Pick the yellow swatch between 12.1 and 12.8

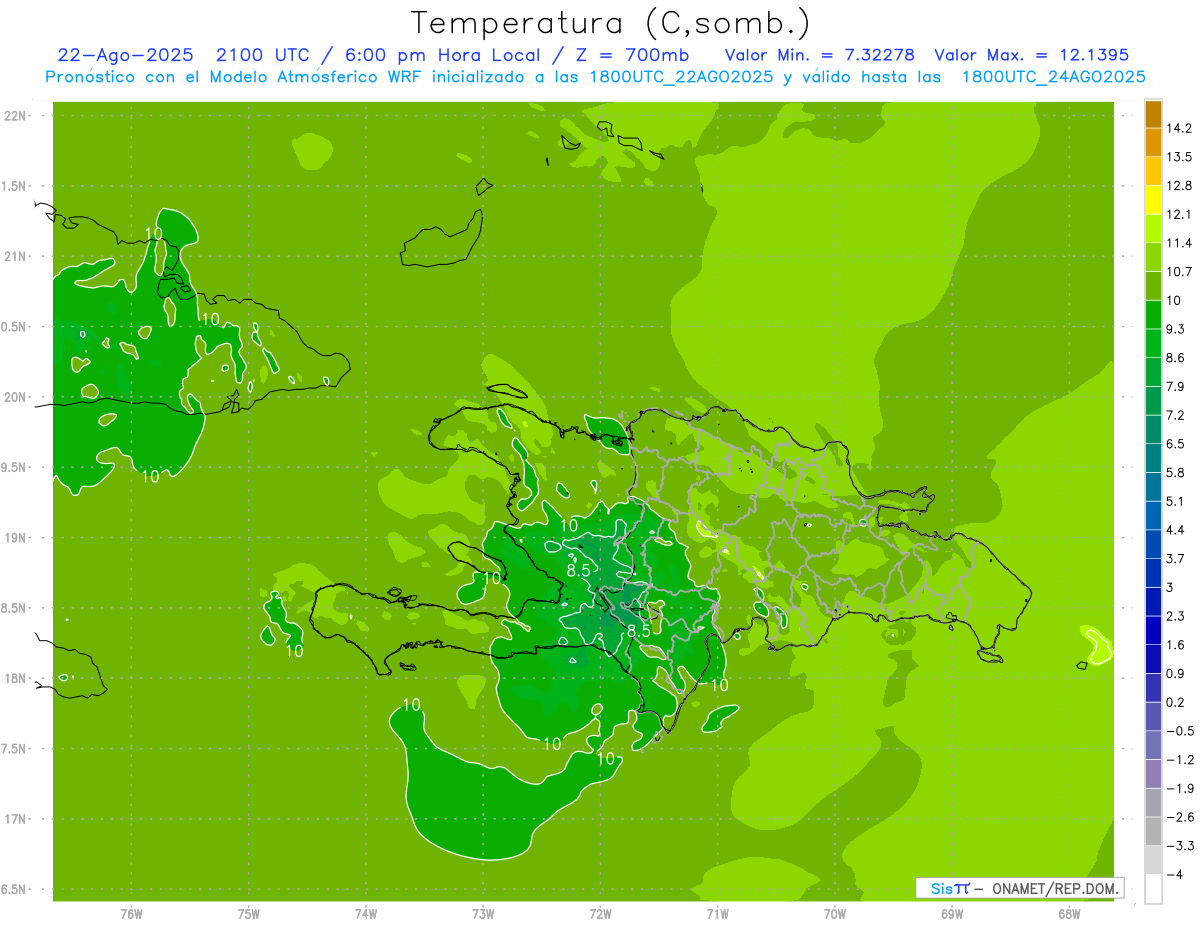pyautogui.click(x=1153, y=200)
